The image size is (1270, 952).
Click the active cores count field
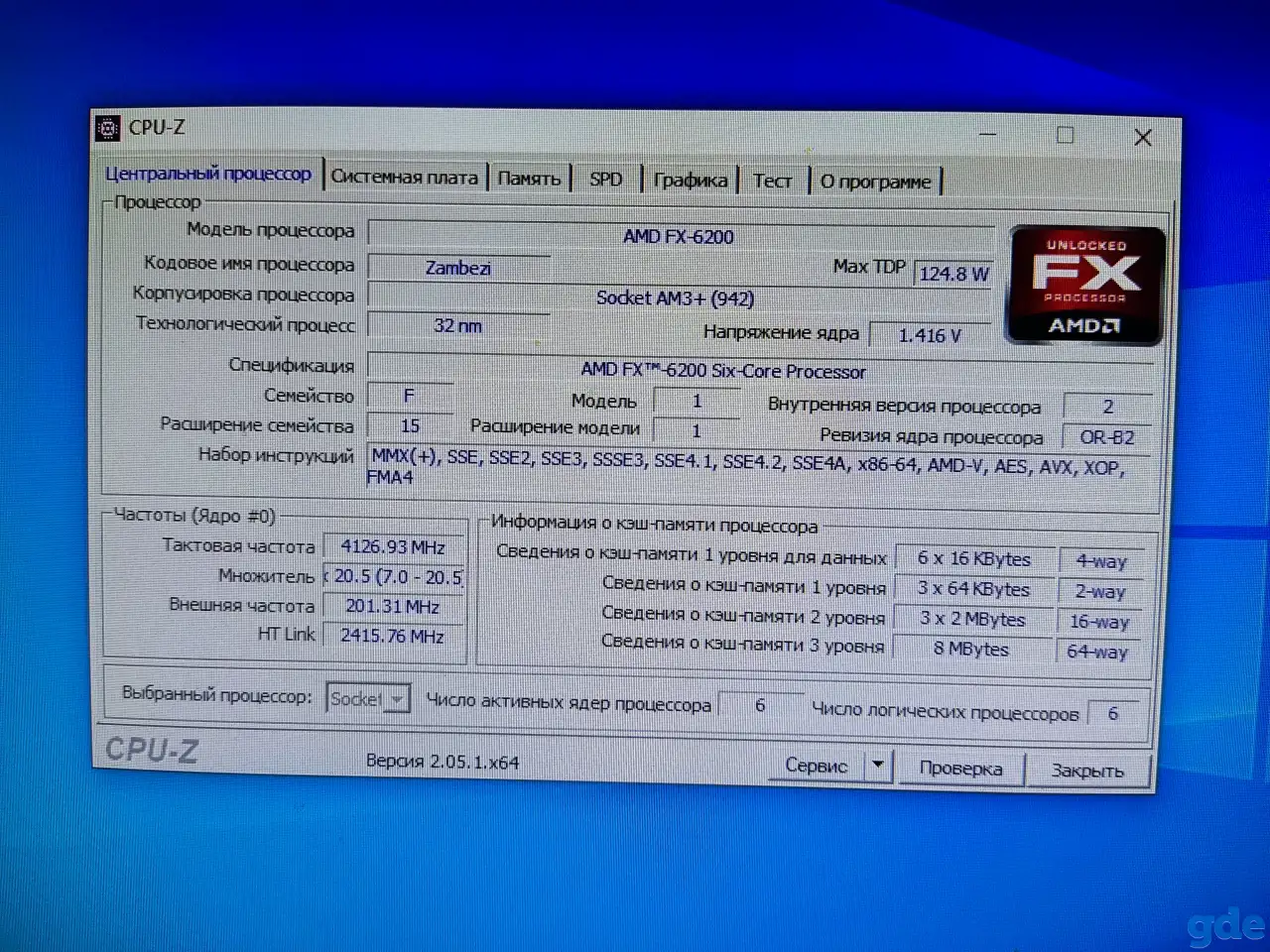[x=760, y=705]
